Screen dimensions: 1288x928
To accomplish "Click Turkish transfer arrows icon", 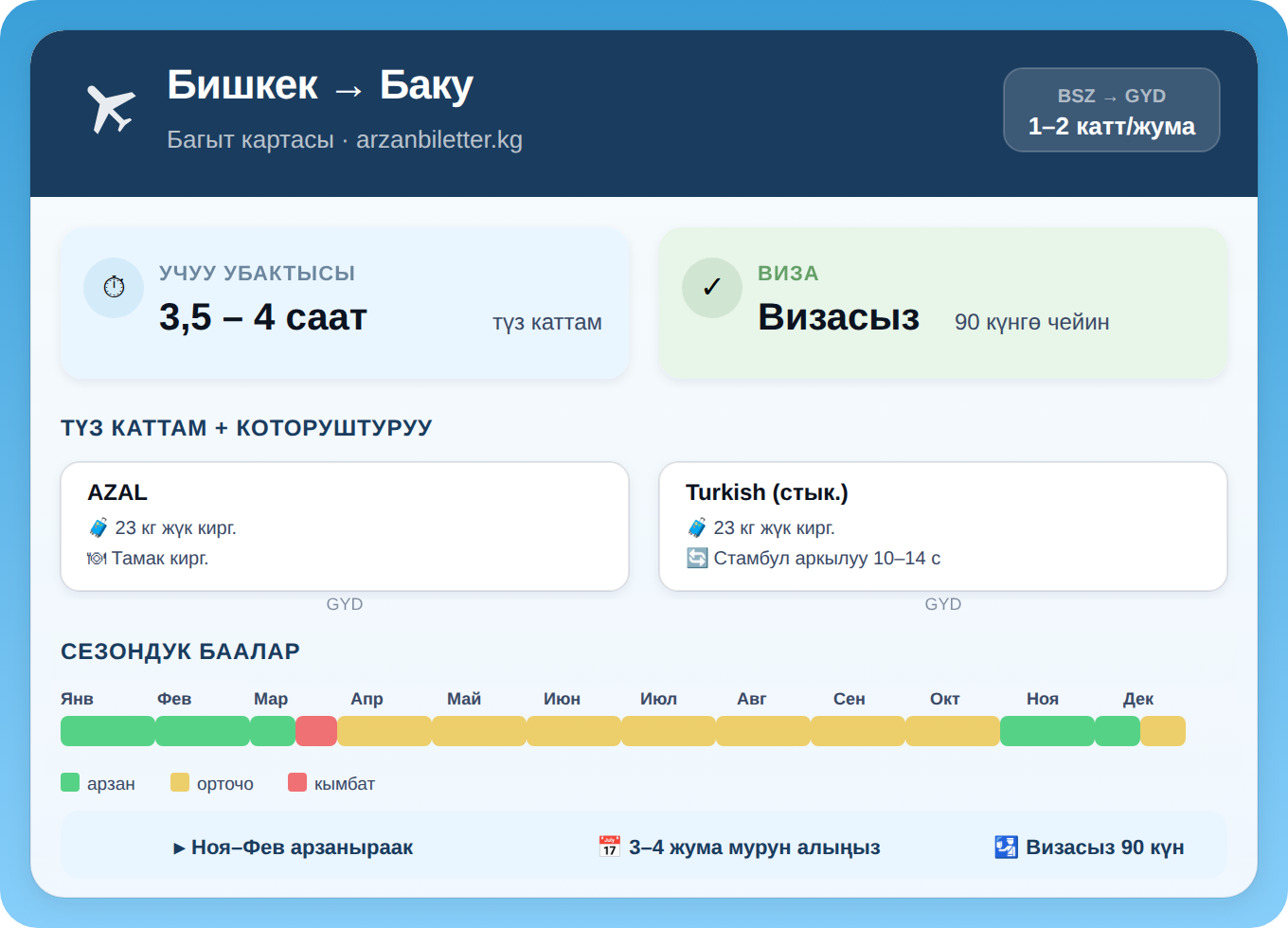I will 697,559.
